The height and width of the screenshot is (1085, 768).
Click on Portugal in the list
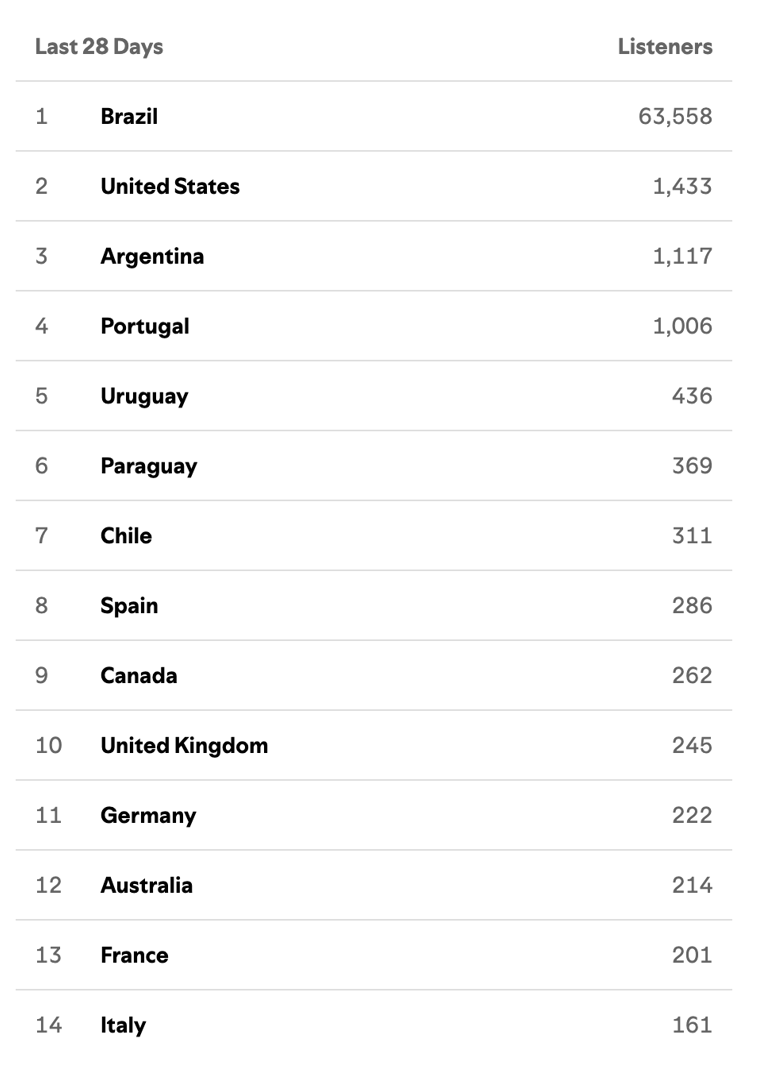click(x=145, y=326)
